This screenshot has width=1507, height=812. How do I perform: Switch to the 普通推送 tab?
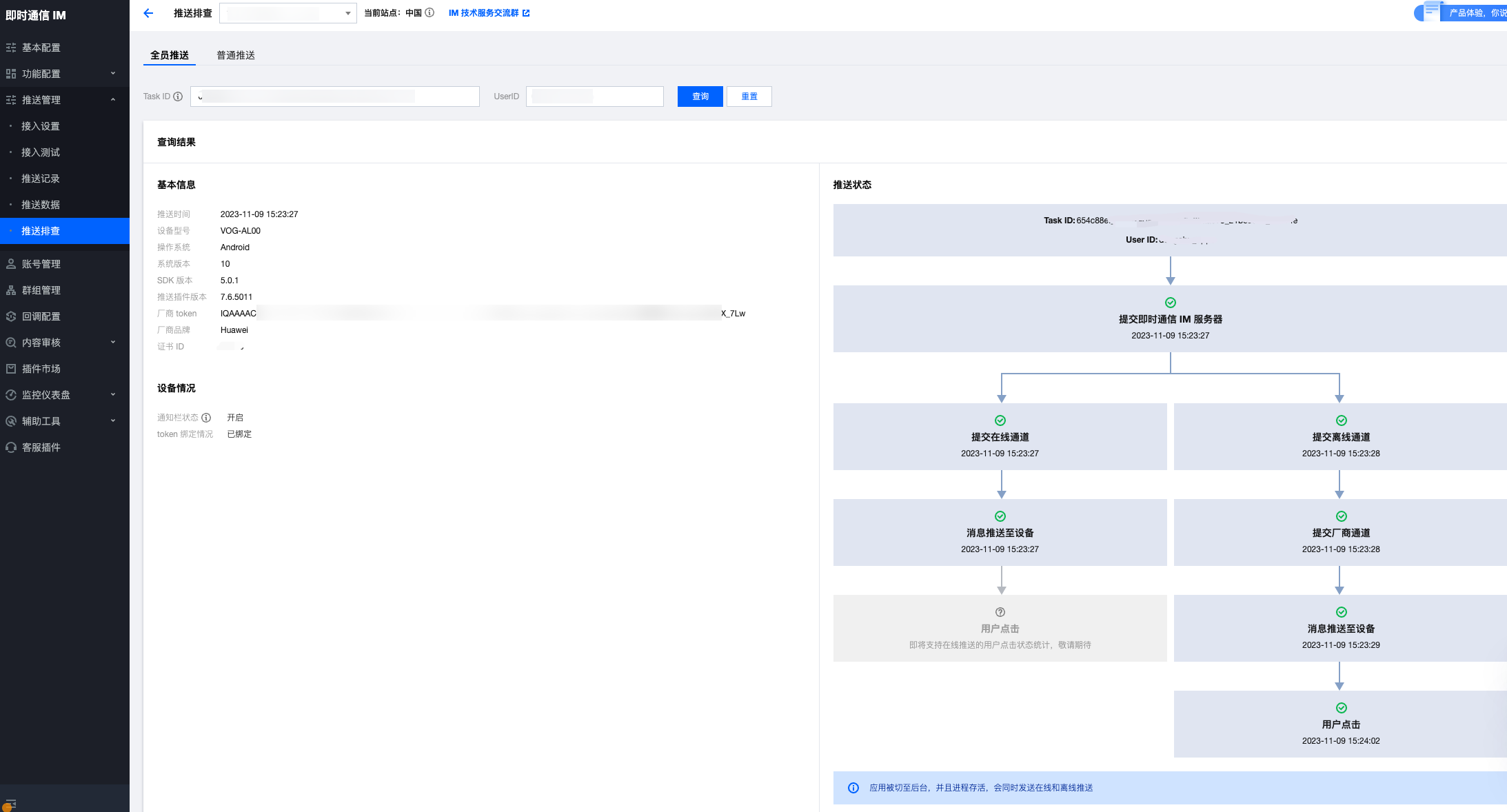236,55
